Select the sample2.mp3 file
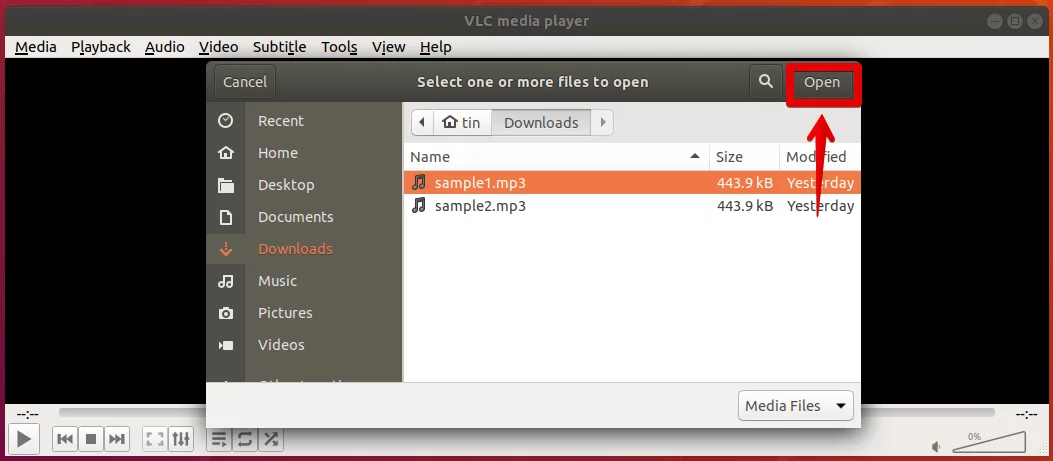 [631, 206]
